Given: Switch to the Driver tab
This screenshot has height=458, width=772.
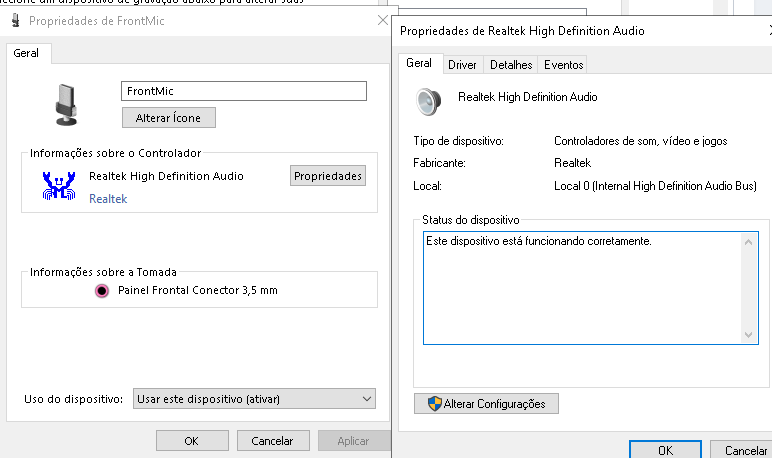Looking at the screenshot, I should click(462, 65).
